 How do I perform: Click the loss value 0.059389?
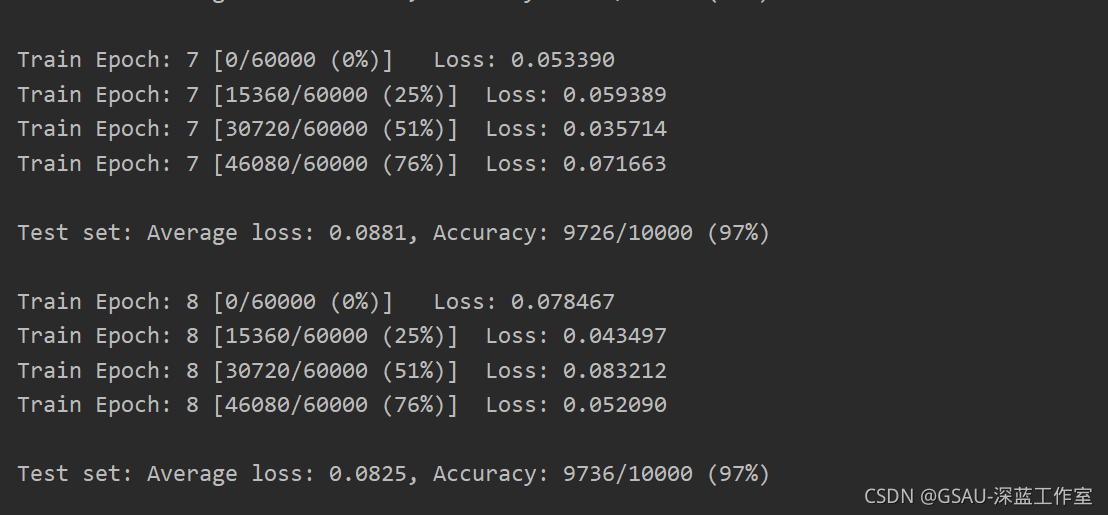pos(614,95)
